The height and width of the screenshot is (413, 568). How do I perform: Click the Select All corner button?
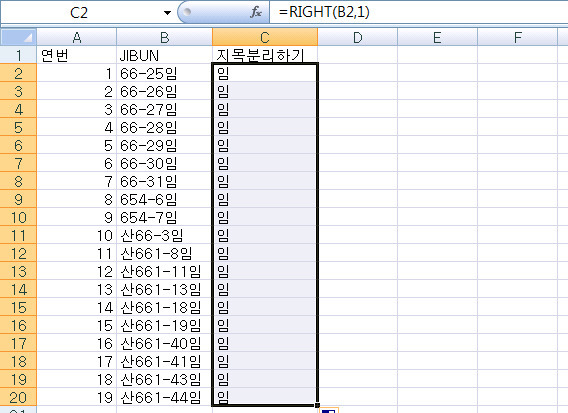18,37
